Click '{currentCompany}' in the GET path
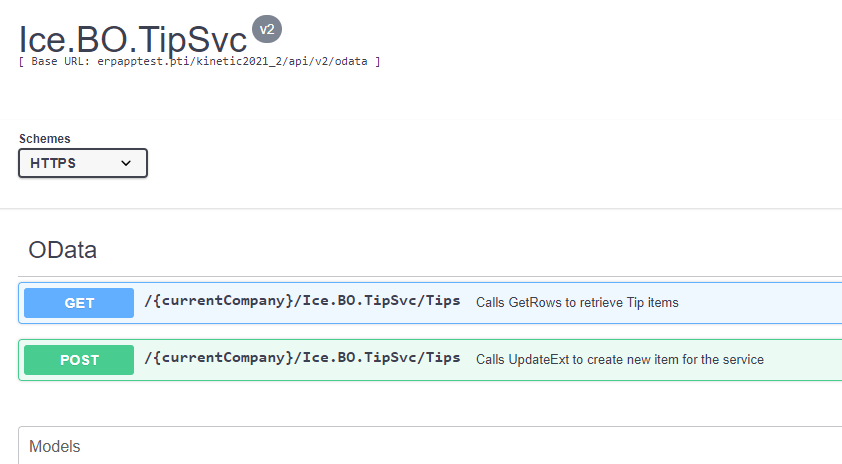 pos(222,301)
